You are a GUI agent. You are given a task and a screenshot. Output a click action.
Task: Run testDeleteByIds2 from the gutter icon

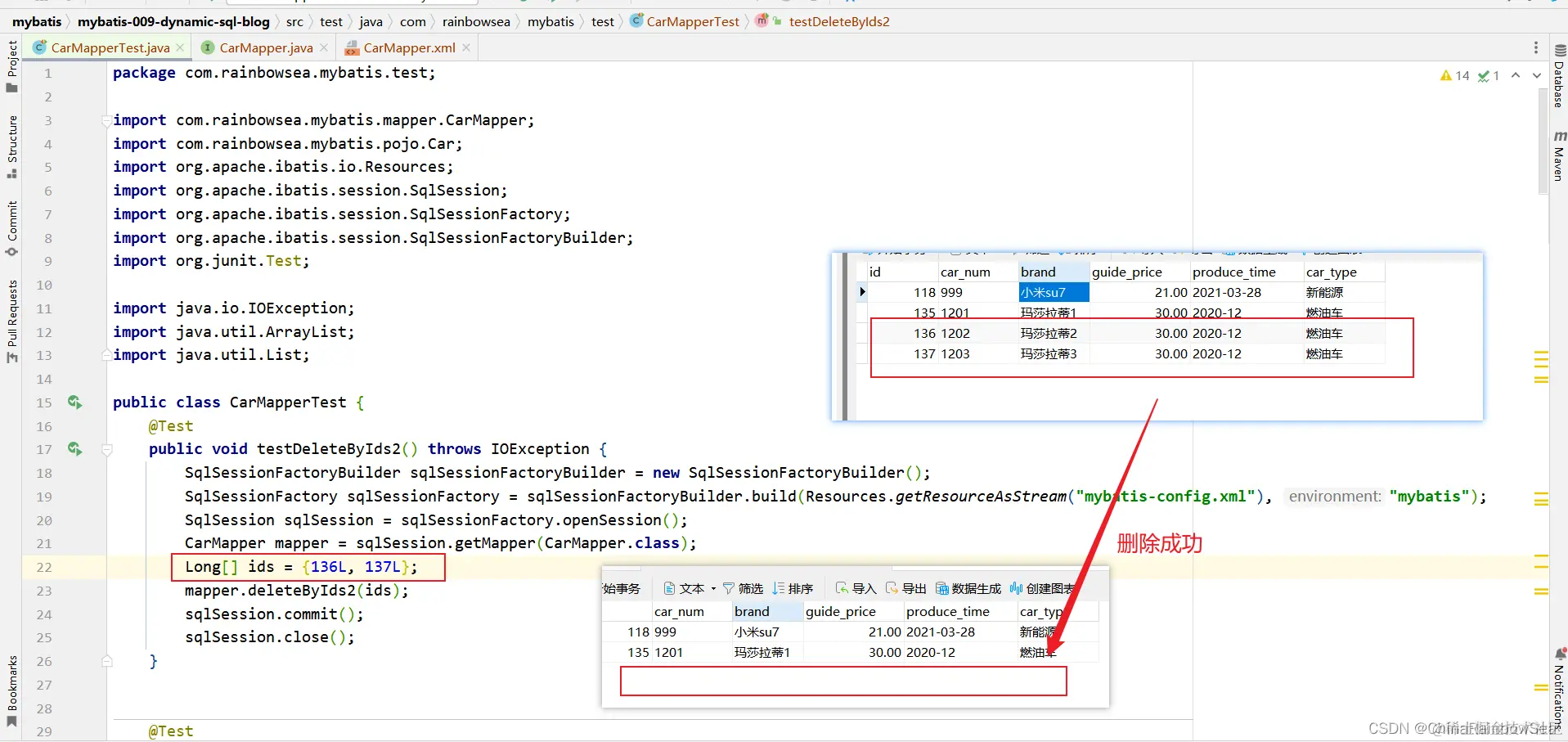tap(74, 449)
